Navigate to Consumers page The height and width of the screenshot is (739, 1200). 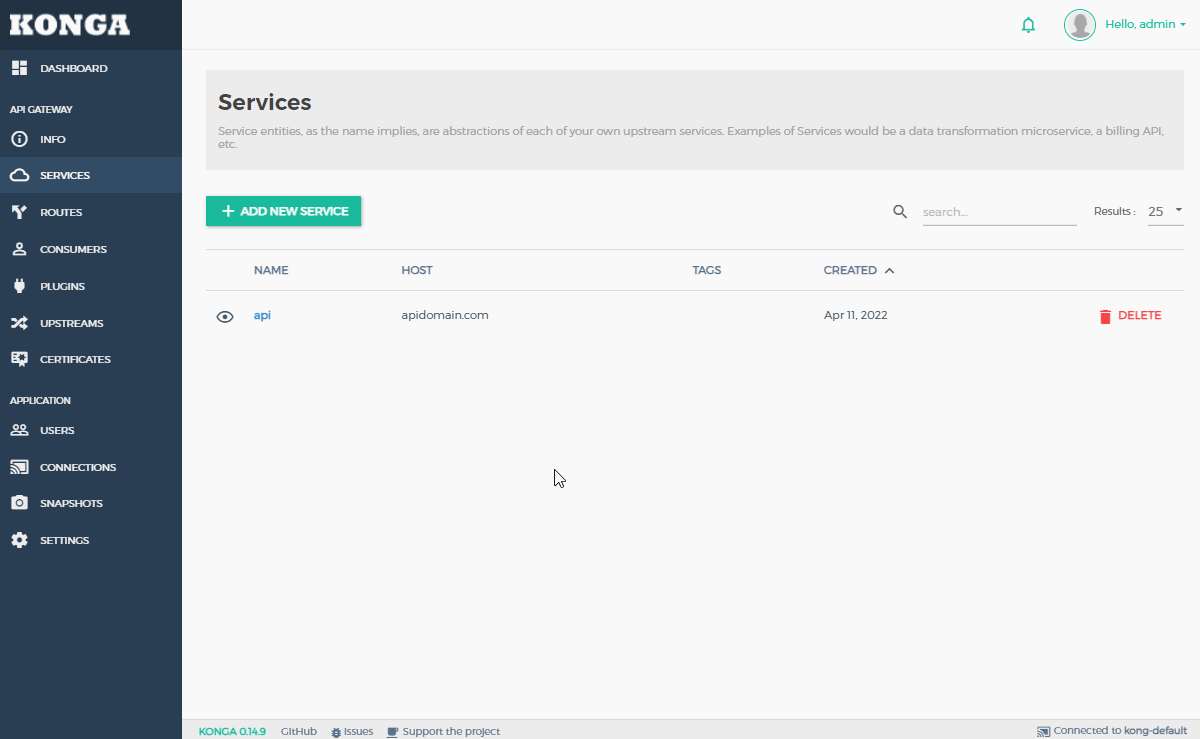[73, 249]
